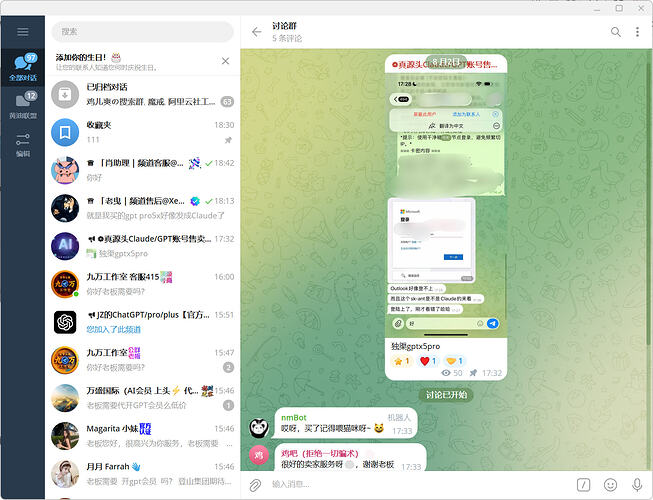Click the 讨论群 title in header
The width and height of the screenshot is (653, 500).
(284, 26)
